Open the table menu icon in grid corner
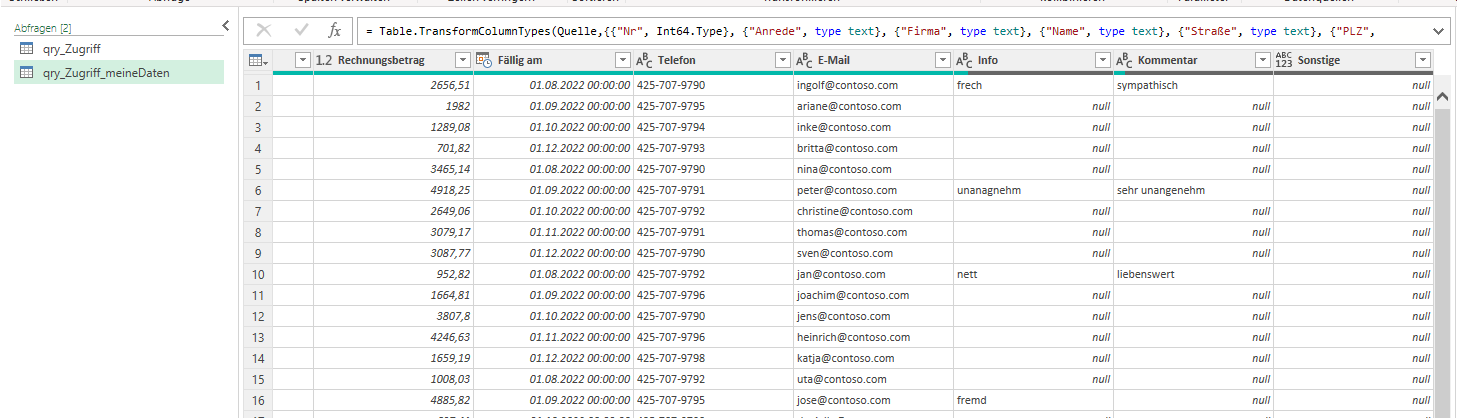The image size is (1457, 418). point(257,61)
